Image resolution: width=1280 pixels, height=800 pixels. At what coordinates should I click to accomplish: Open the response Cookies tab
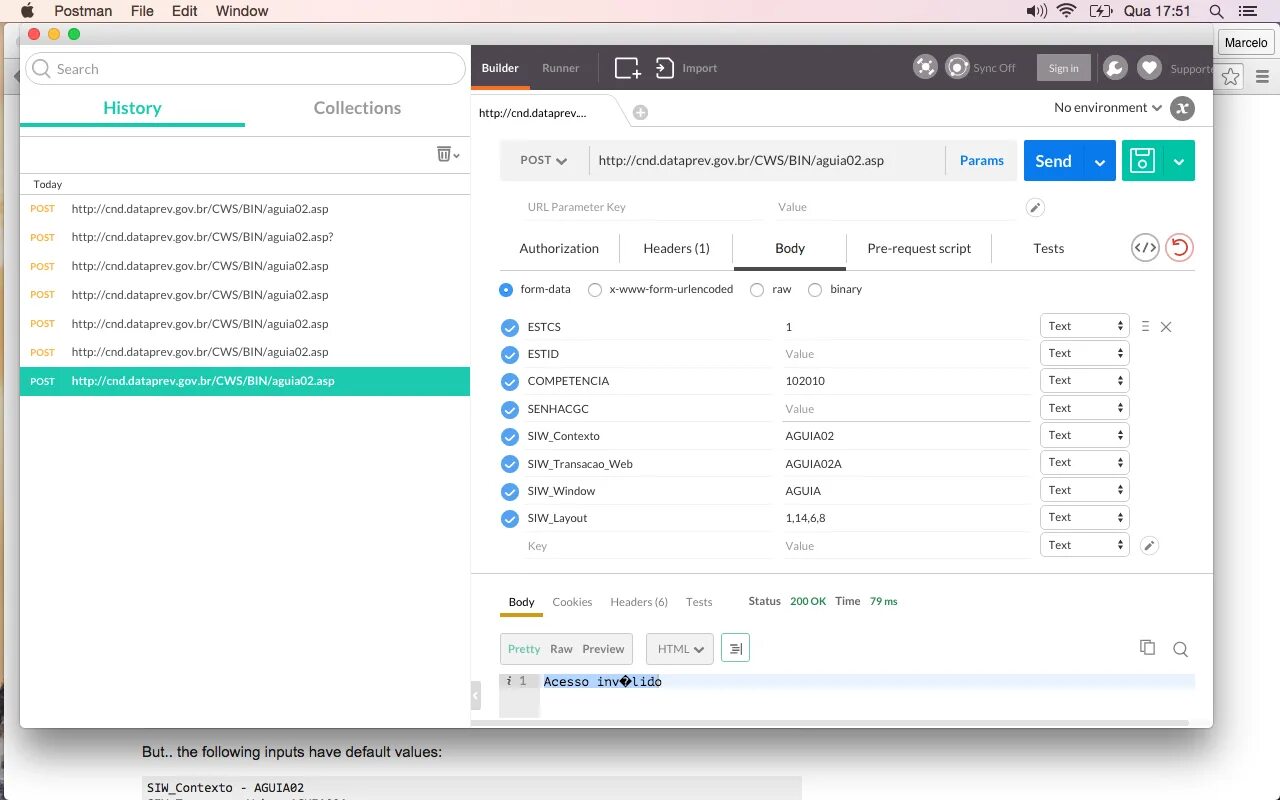572,602
